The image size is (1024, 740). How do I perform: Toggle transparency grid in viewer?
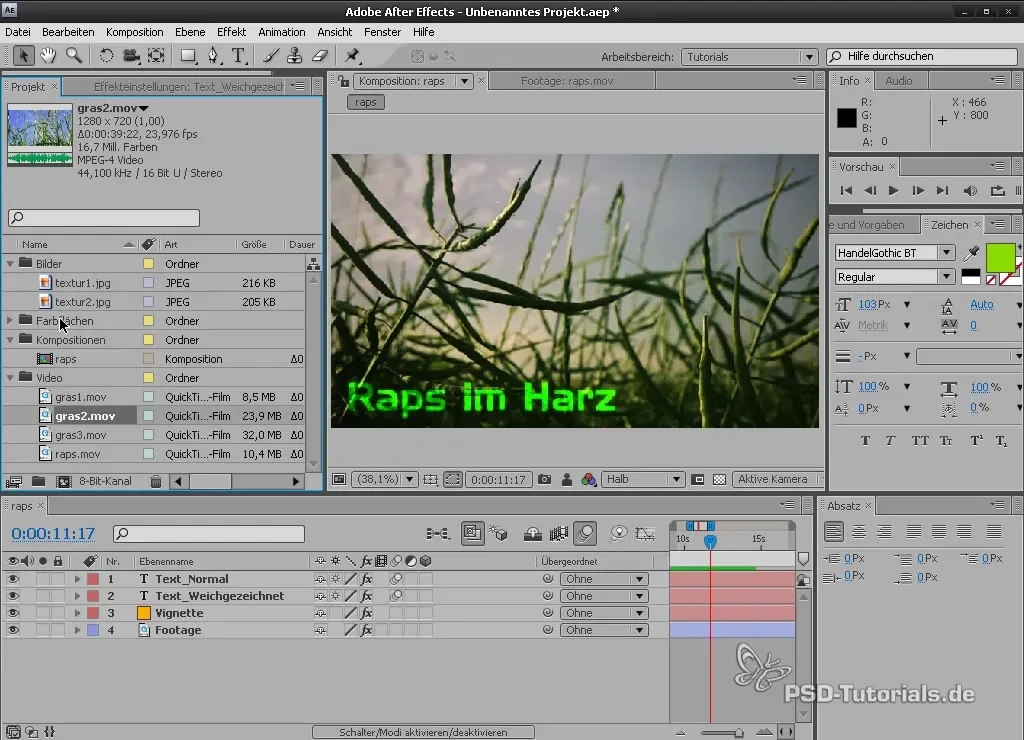(719, 479)
